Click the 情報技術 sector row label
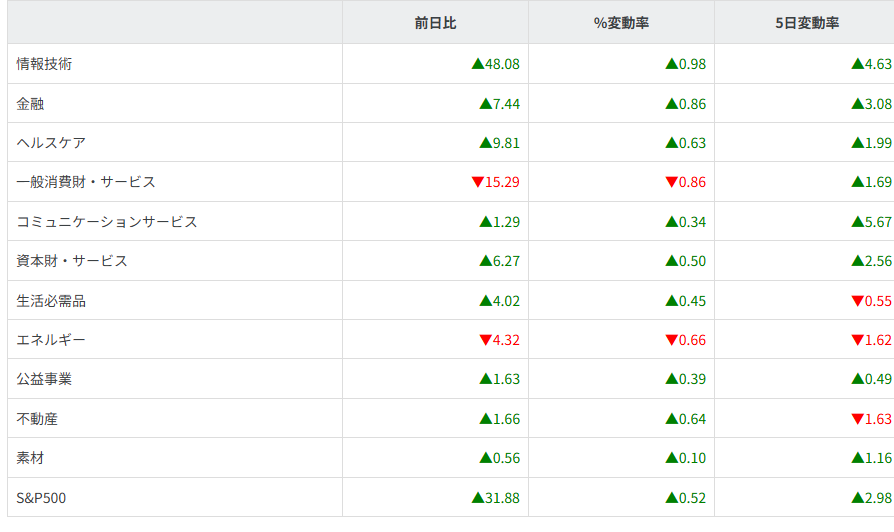This screenshot has height=532, width=894. [44, 64]
